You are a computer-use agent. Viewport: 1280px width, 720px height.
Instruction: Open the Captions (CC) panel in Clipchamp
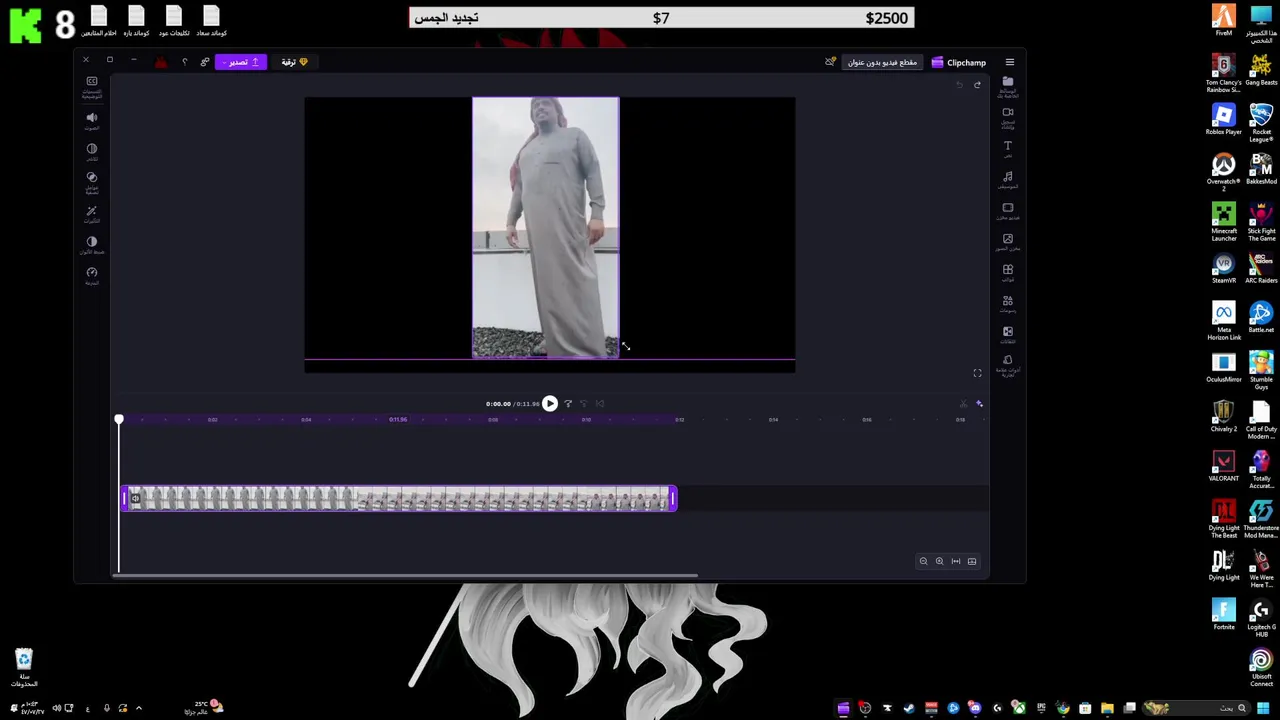coord(91,86)
